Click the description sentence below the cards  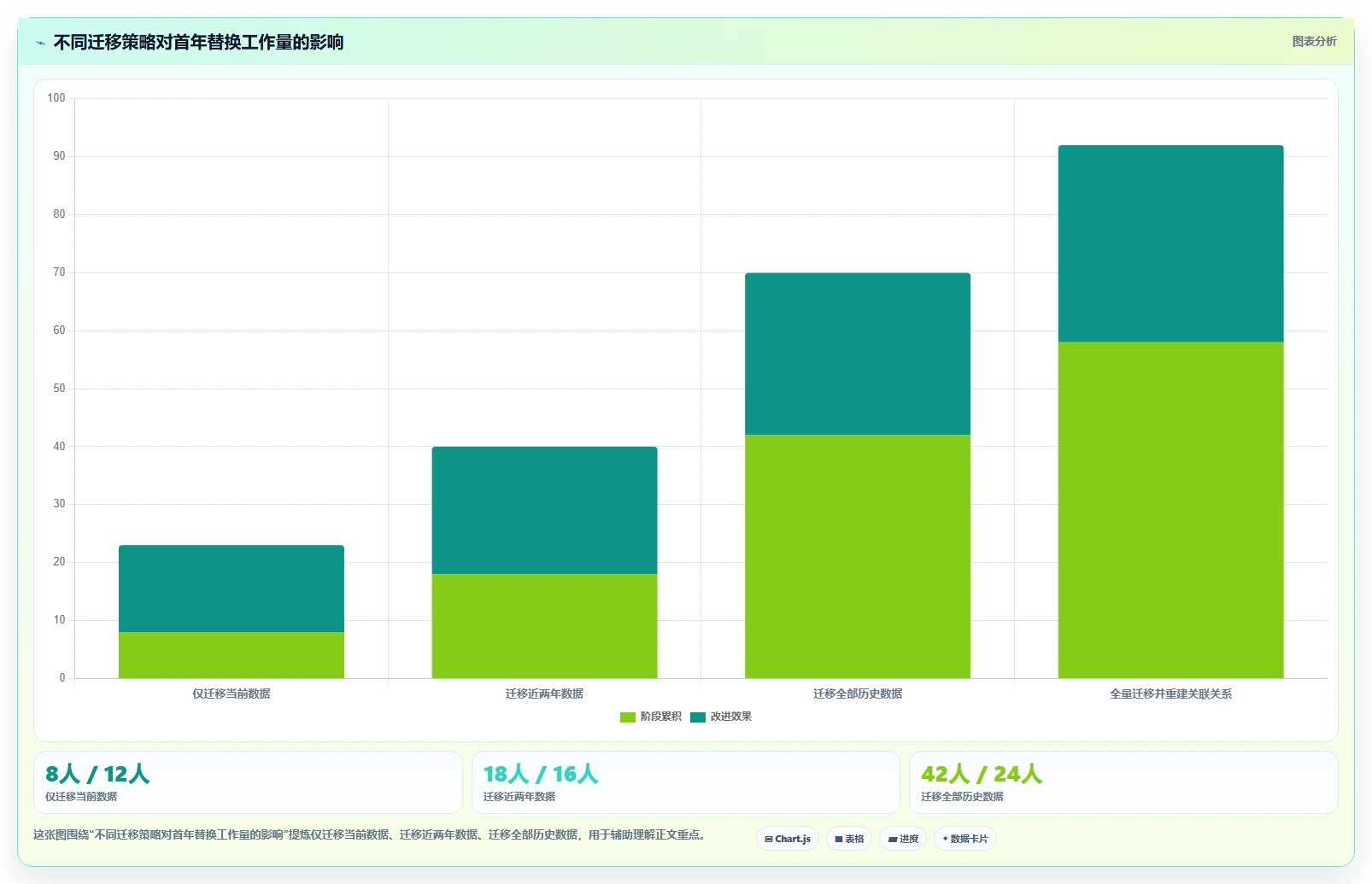(x=372, y=834)
